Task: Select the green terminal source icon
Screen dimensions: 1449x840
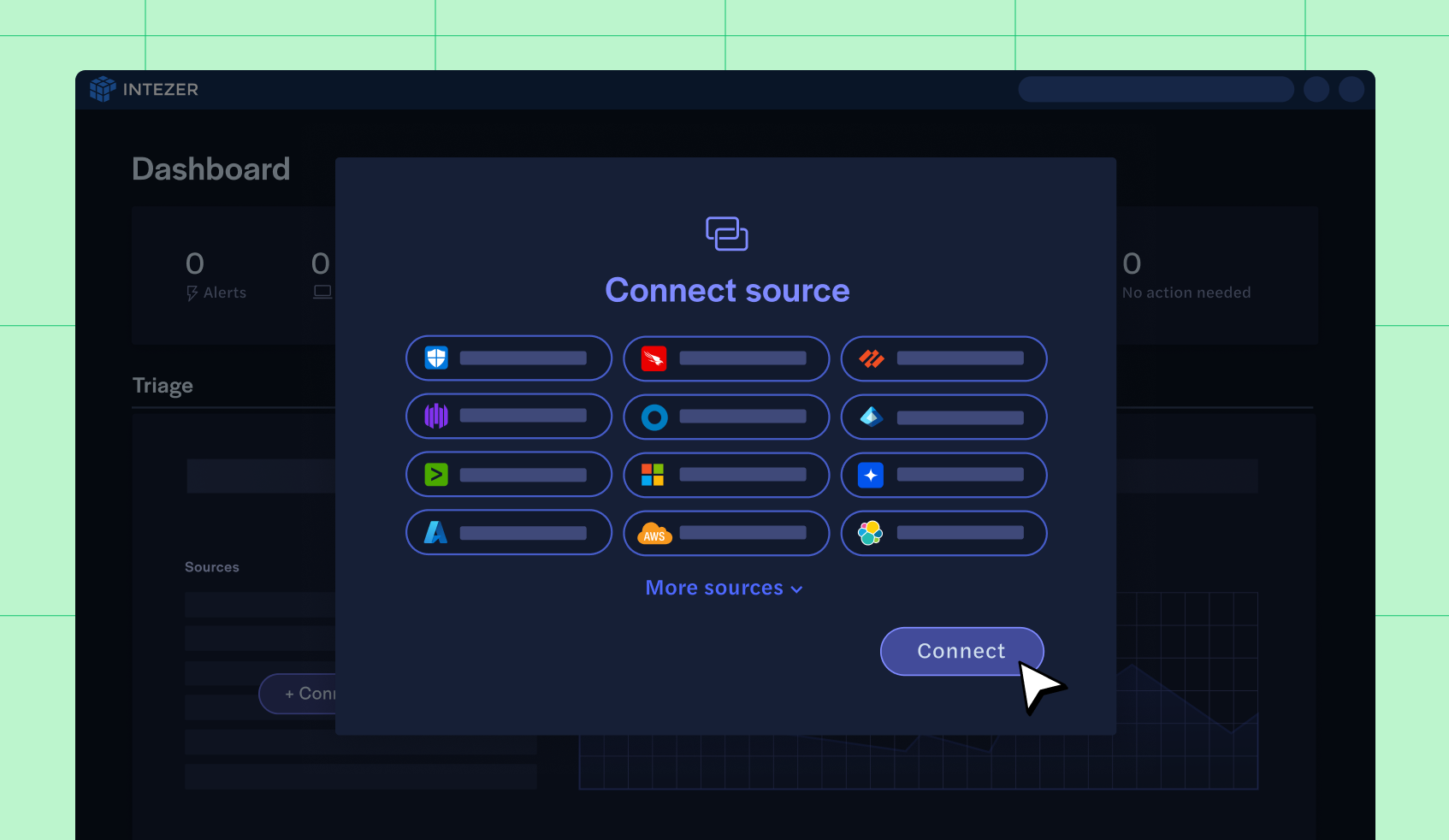Action: [x=435, y=474]
